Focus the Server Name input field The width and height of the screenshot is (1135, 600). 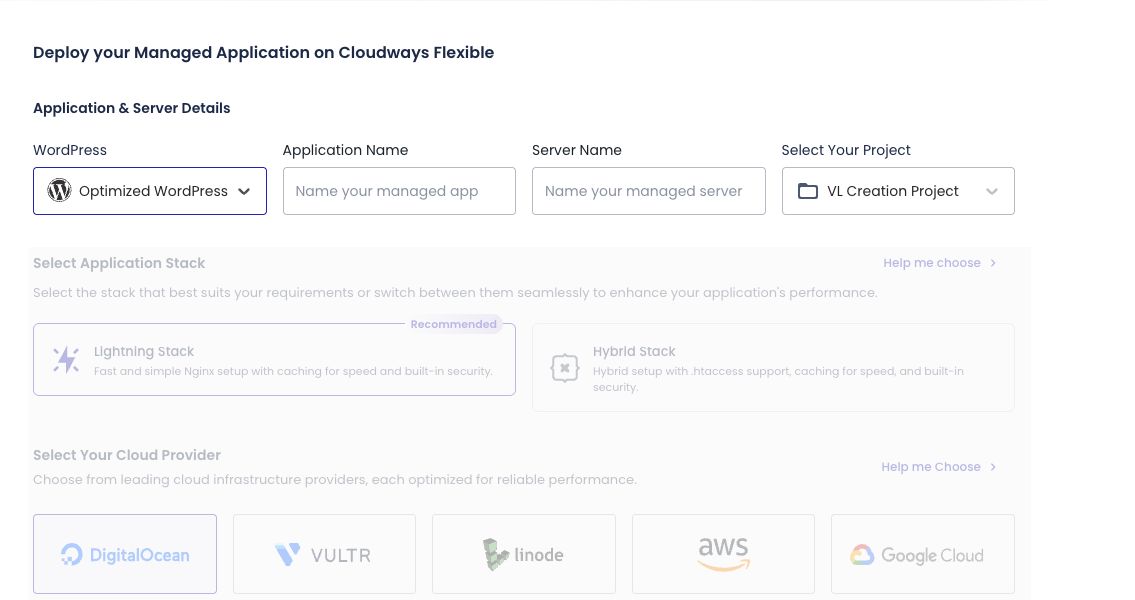[x=649, y=191]
